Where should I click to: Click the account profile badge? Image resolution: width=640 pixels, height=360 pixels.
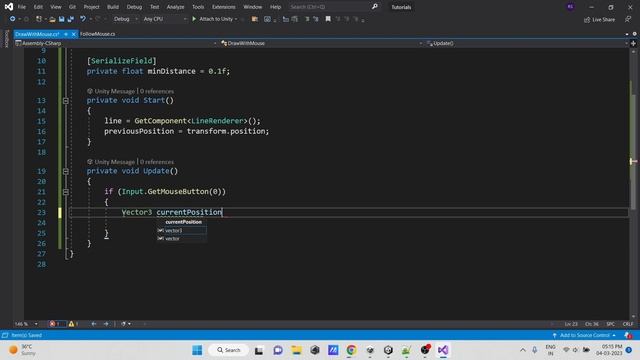pyautogui.click(x=571, y=7)
